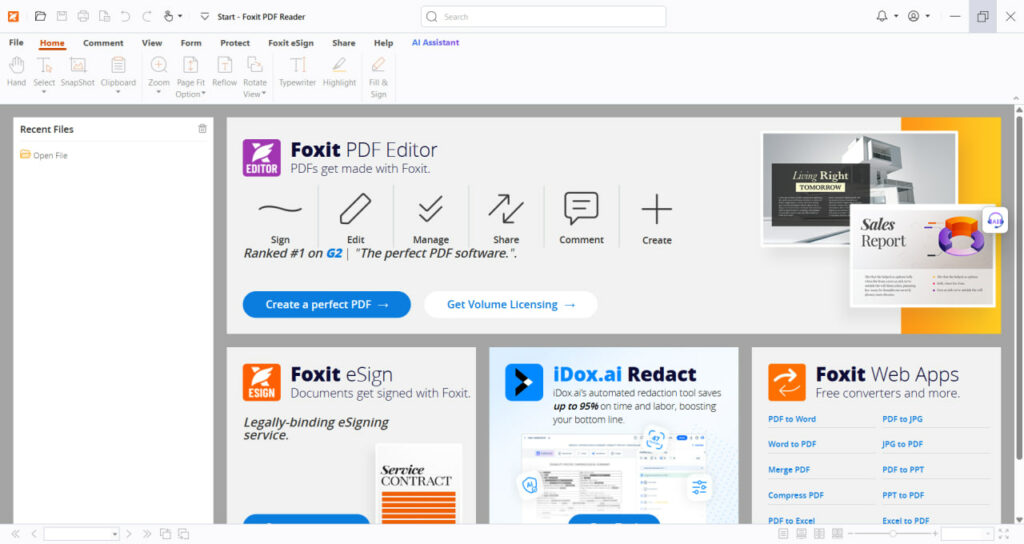Switch to the Protect tab
The height and width of the screenshot is (544, 1024).
[x=235, y=42]
